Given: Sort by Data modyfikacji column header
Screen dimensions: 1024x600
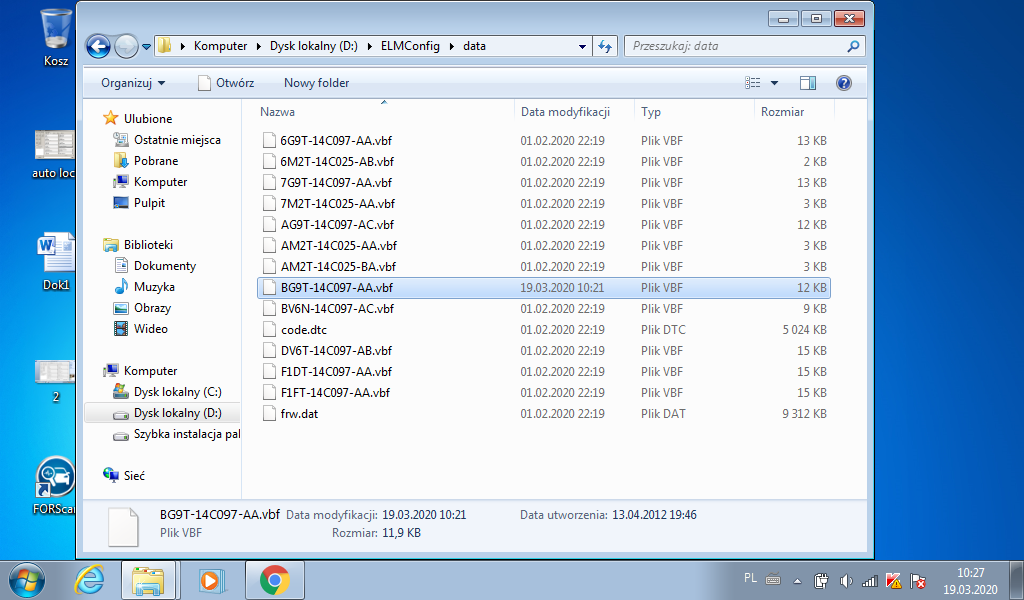Looking at the screenshot, I should point(565,112).
